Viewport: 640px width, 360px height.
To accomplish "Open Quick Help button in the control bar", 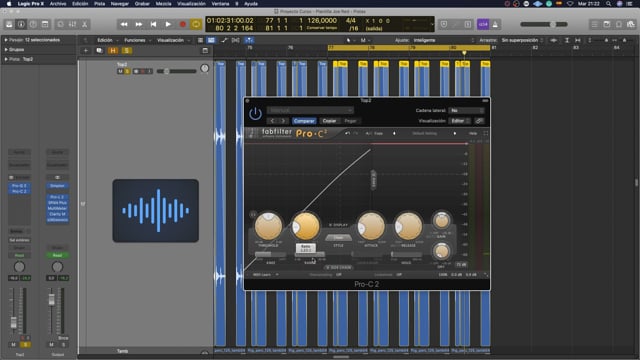I will coord(33,24).
